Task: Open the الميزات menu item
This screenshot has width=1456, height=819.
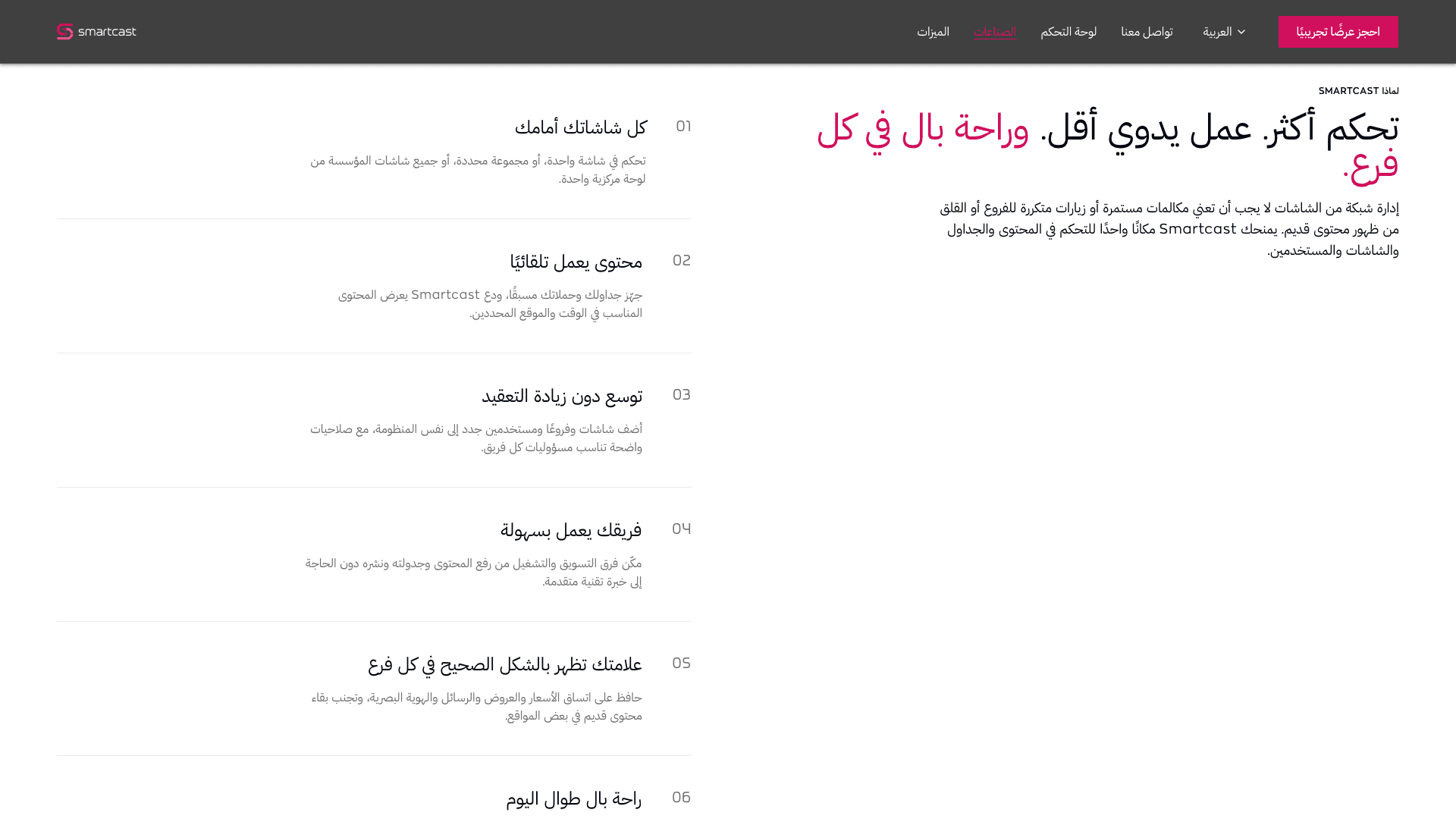Action: [x=933, y=32]
